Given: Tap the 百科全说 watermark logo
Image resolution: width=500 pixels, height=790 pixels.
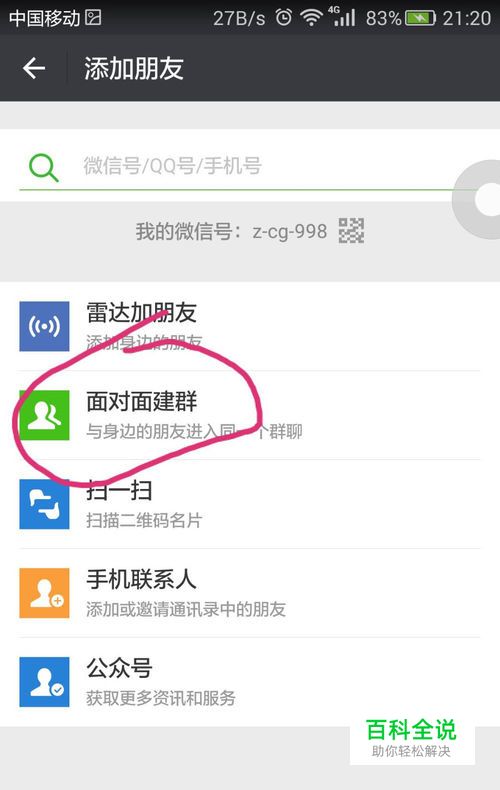Looking at the screenshot, I should pos(411,738).
